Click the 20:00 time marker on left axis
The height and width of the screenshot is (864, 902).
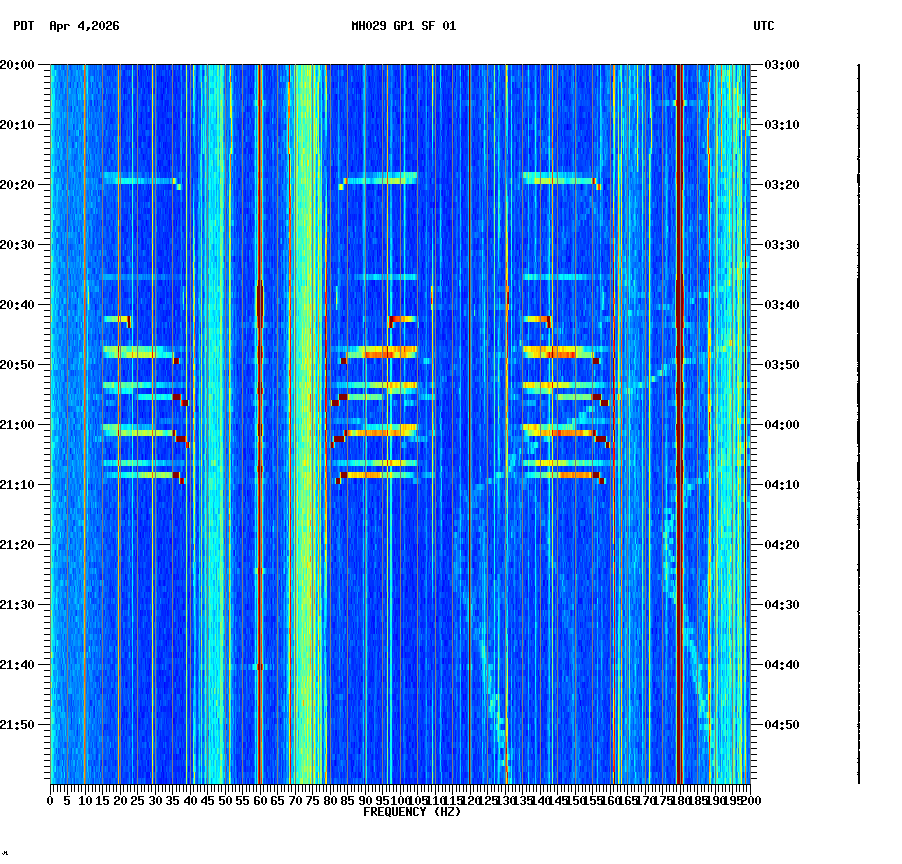pyautogui.click(x=24, y=63)
